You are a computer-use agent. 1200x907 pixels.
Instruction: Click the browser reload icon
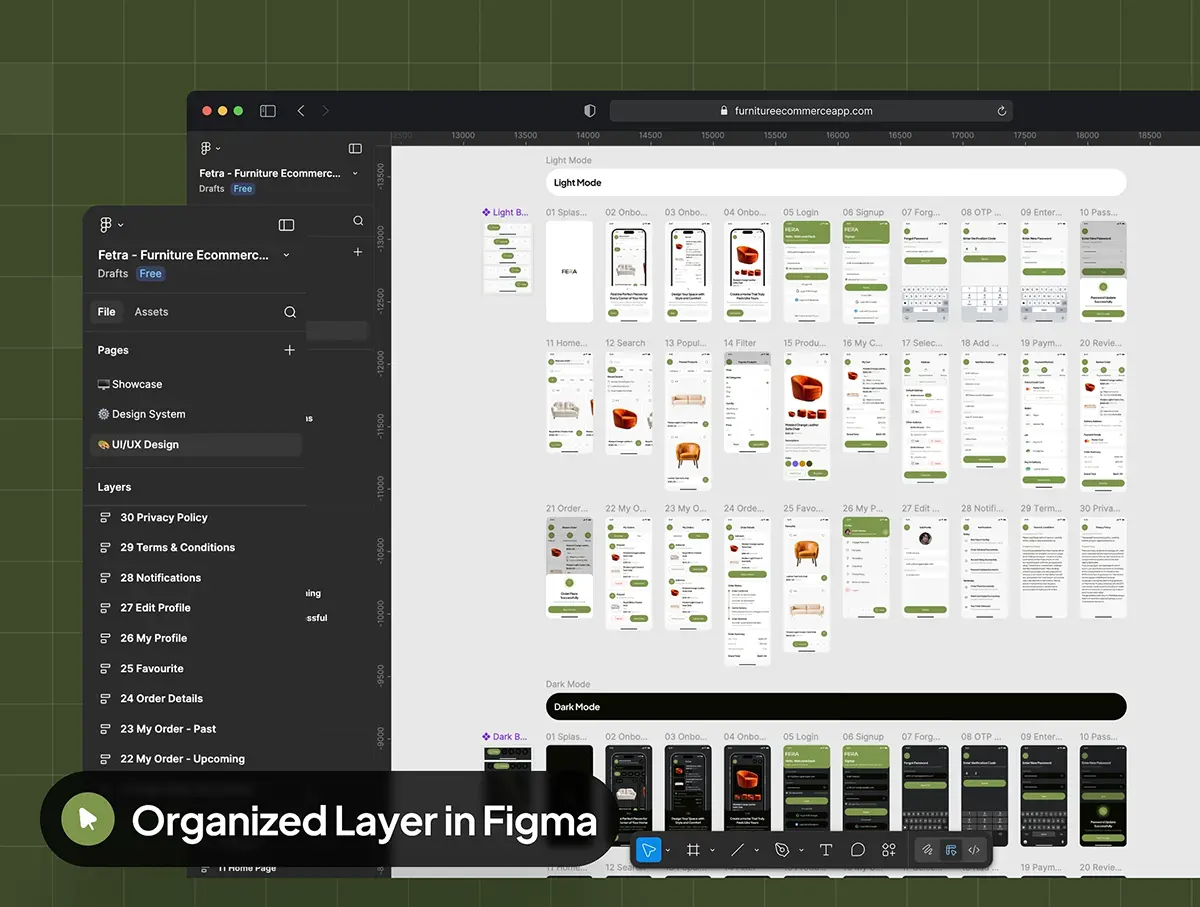1001,111
